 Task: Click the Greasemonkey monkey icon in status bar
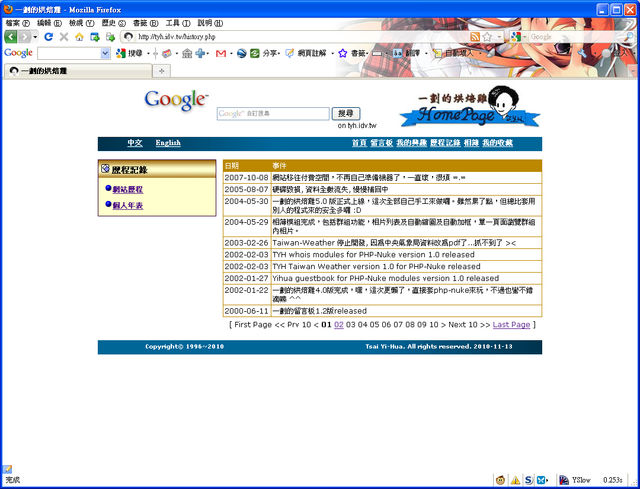(500, 480)
